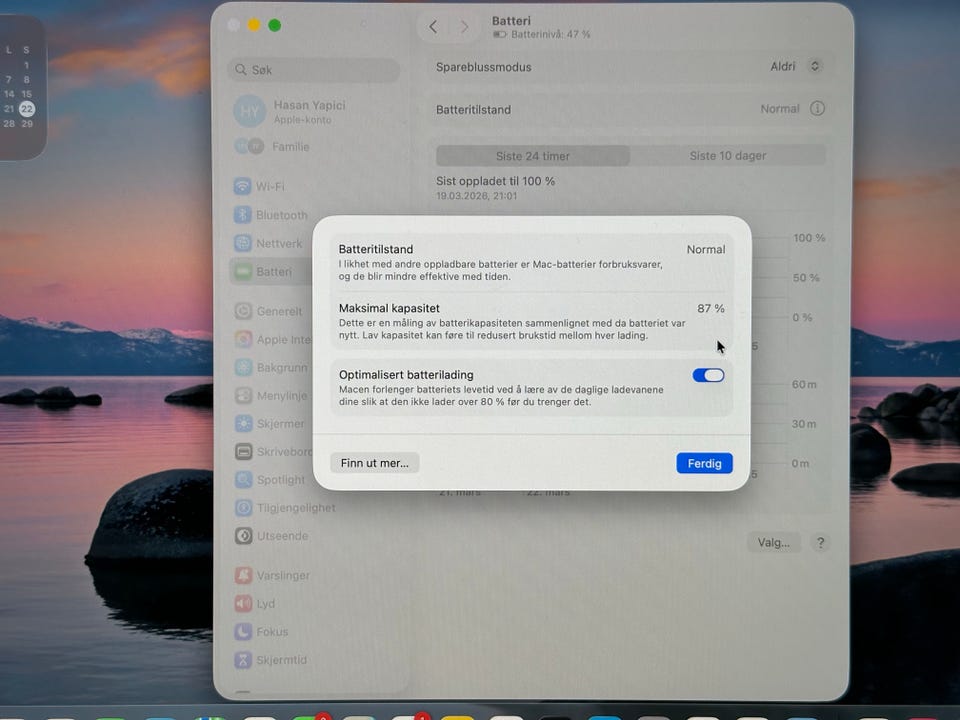
Task: Open Lyd speaker icon
Action: click(x=243, y=604)
